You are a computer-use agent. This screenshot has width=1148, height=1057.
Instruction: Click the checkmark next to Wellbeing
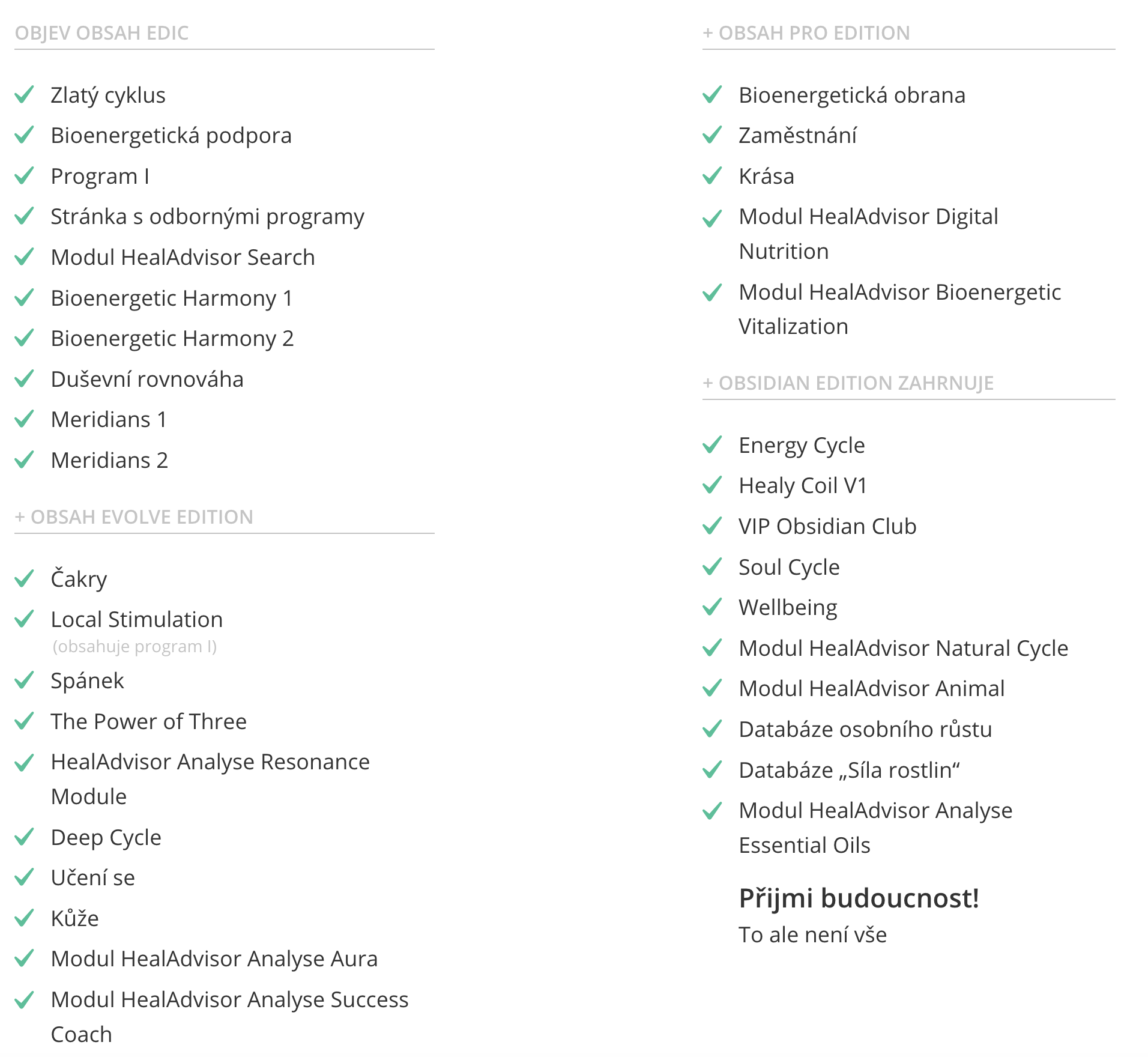click(x=712, y=607)
